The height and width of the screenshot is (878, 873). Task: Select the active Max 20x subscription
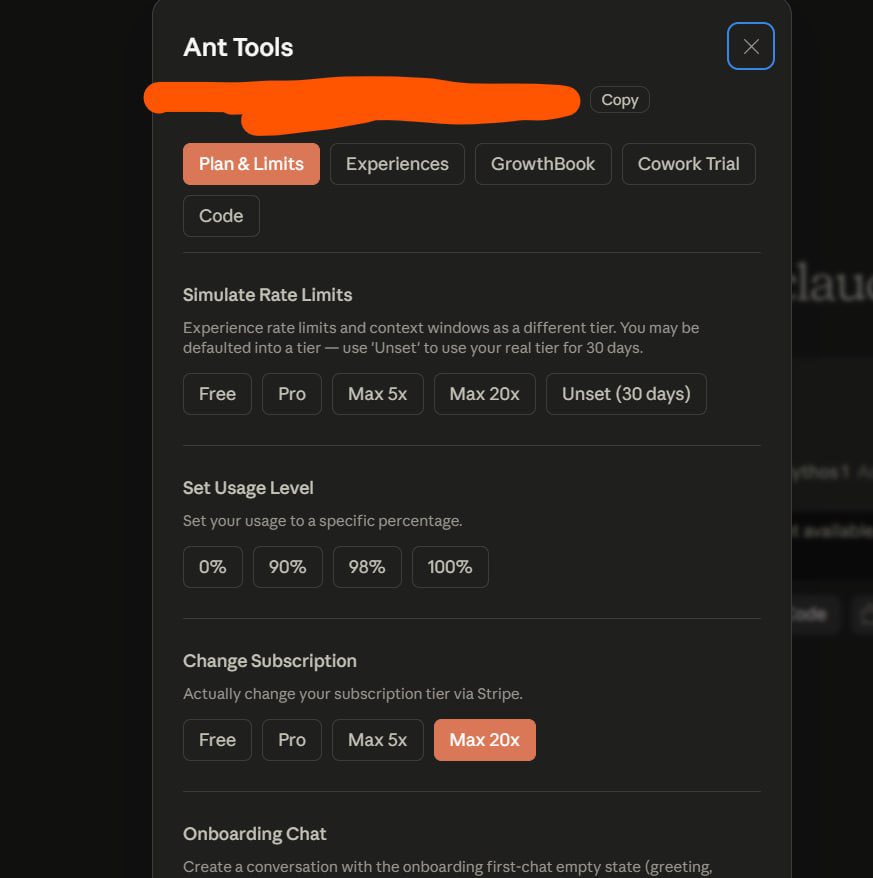(x=484, y=740)
